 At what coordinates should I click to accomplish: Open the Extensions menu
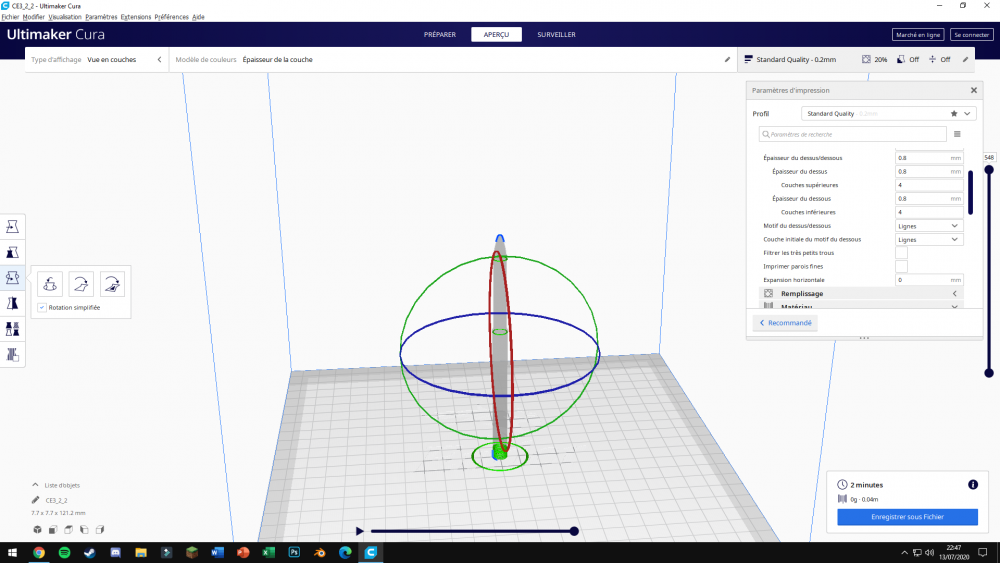[136, 17]
